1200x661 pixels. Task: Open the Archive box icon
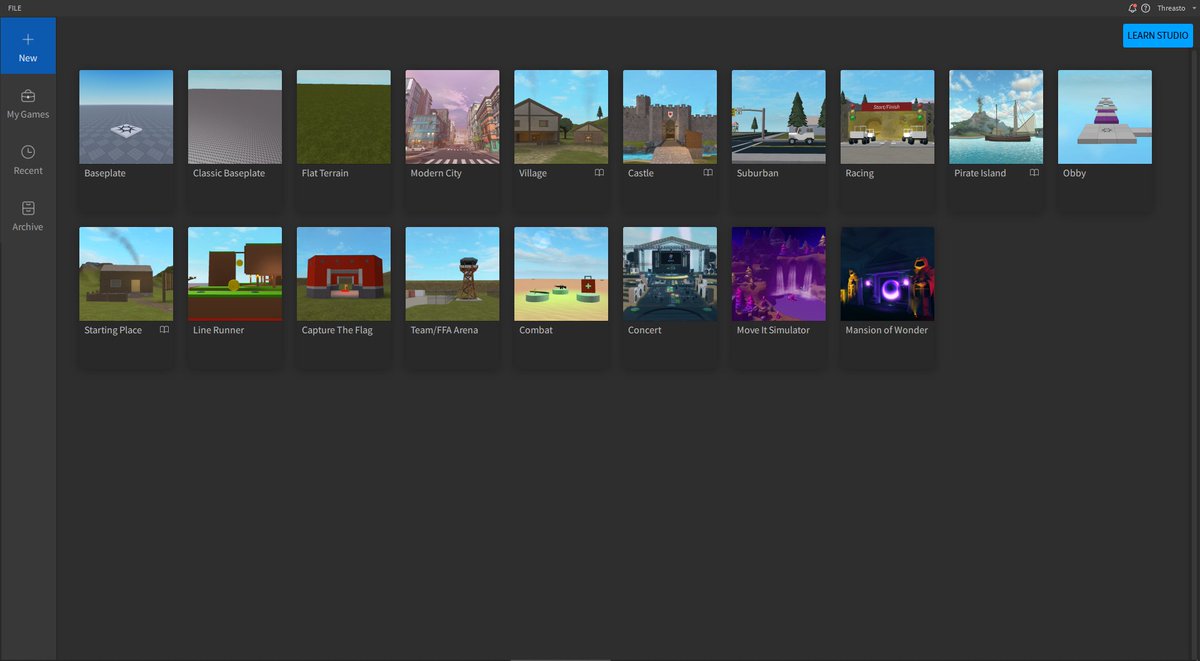point(28,208)
